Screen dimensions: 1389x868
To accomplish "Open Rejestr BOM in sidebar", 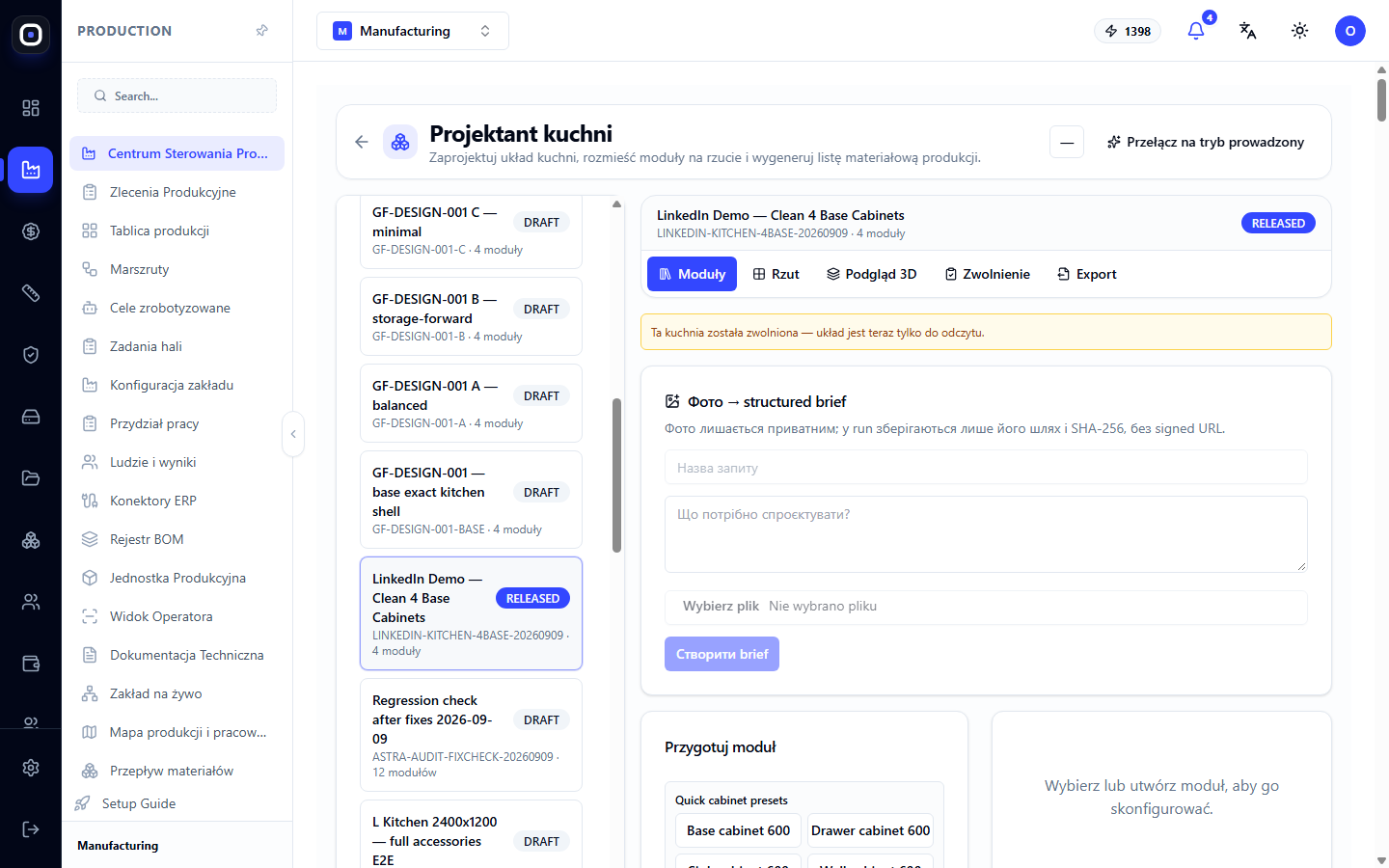I will tap(177, 539).
